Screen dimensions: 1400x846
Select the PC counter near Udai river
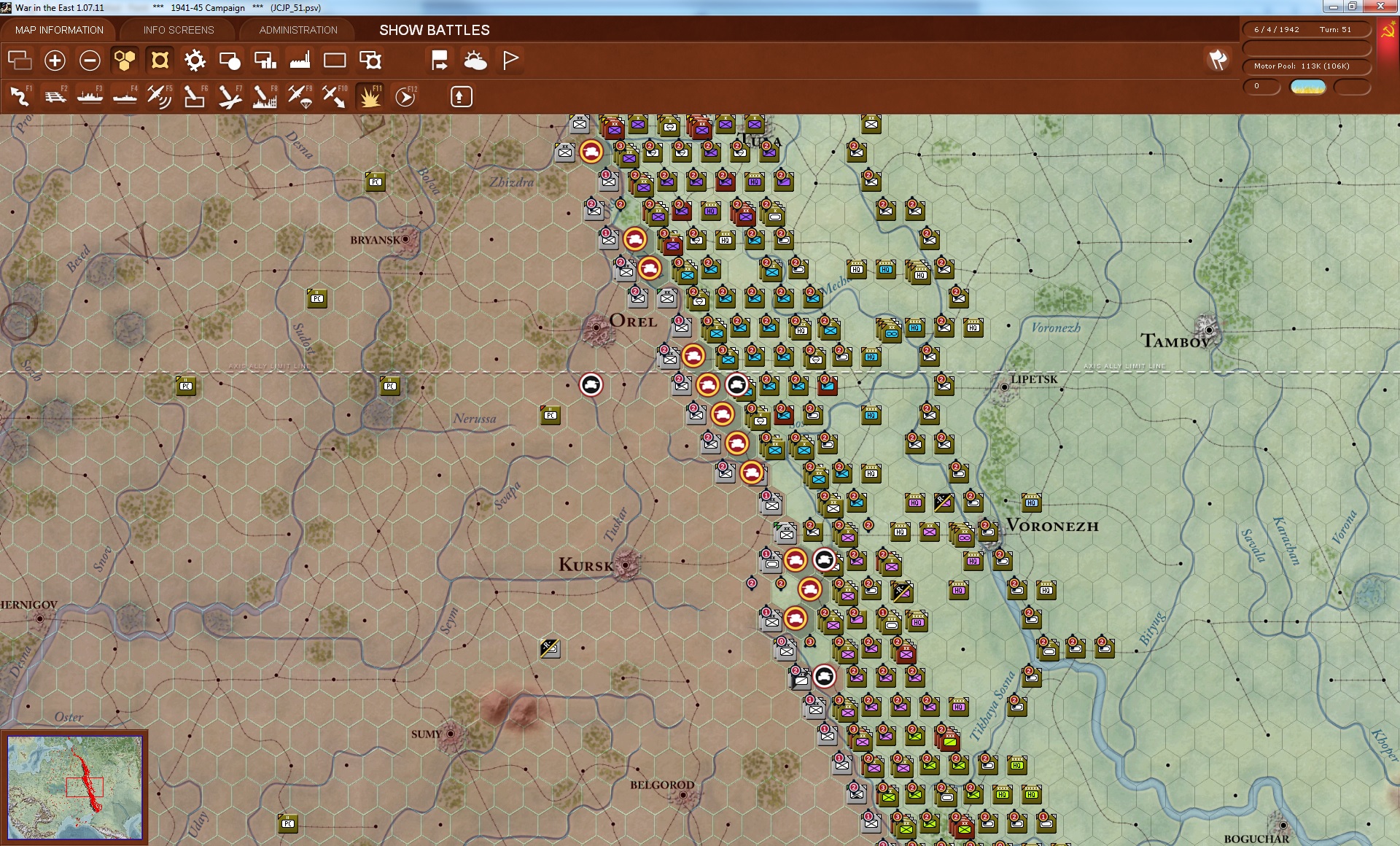tap(288, 823)
